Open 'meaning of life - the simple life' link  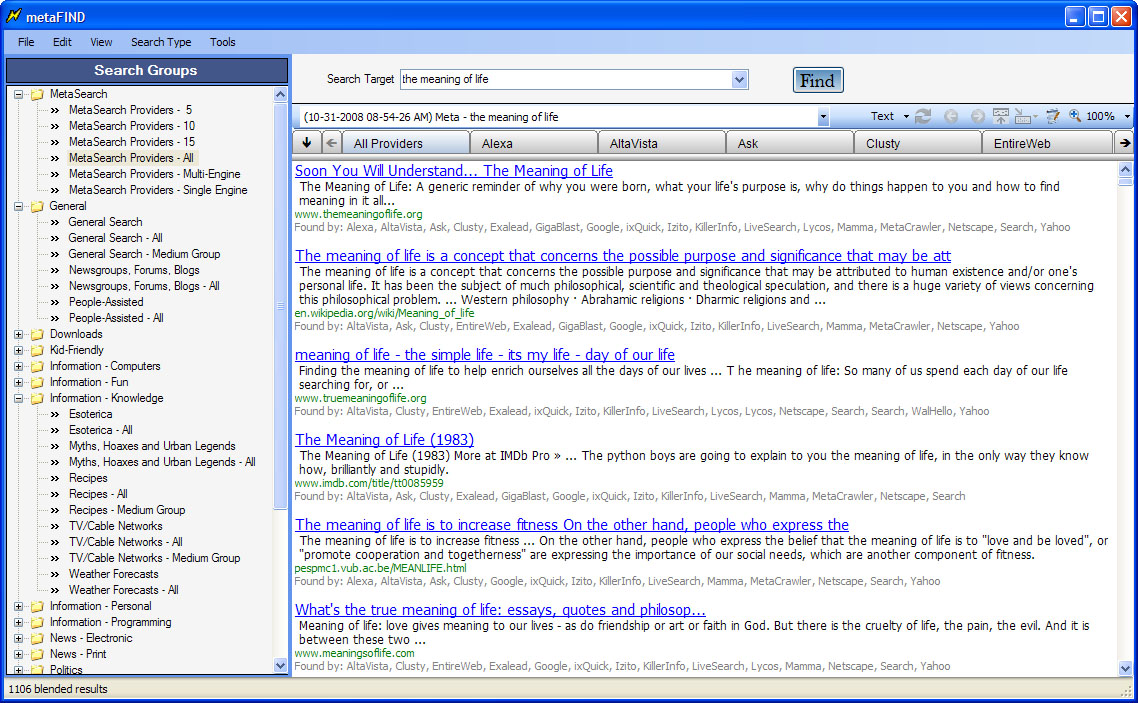485,355
